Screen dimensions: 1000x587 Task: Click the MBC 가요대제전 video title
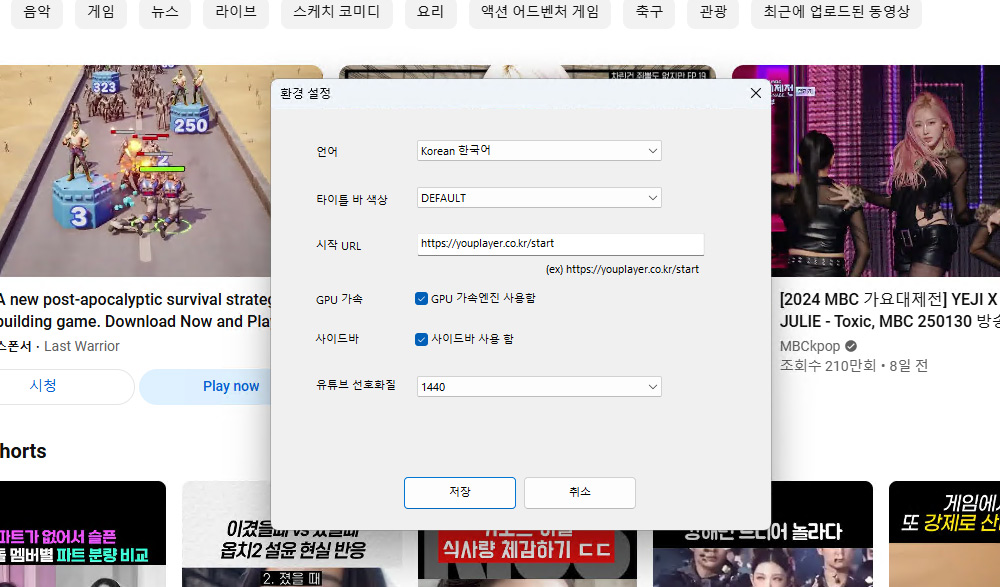coord(890,310)
